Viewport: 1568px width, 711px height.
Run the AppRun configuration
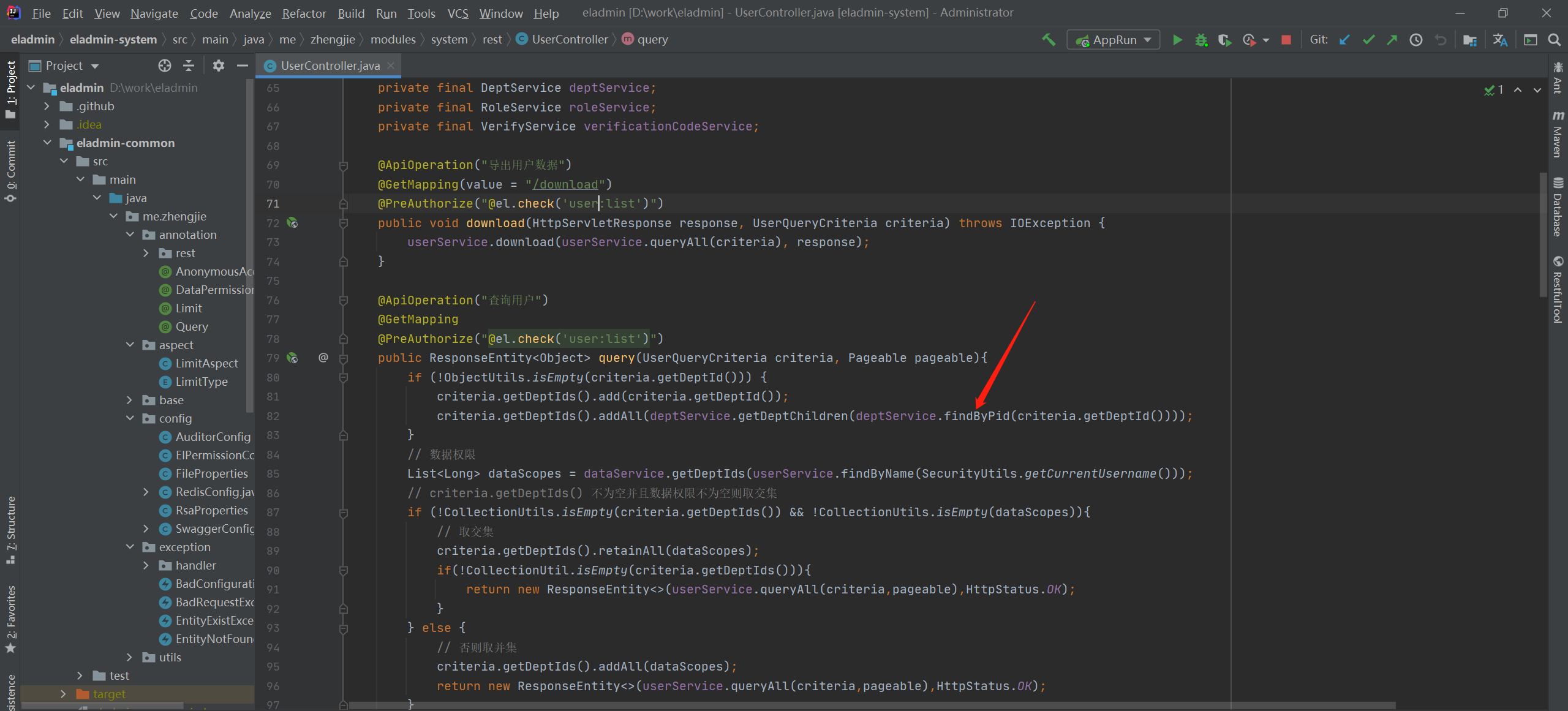tap(1178, 39)
